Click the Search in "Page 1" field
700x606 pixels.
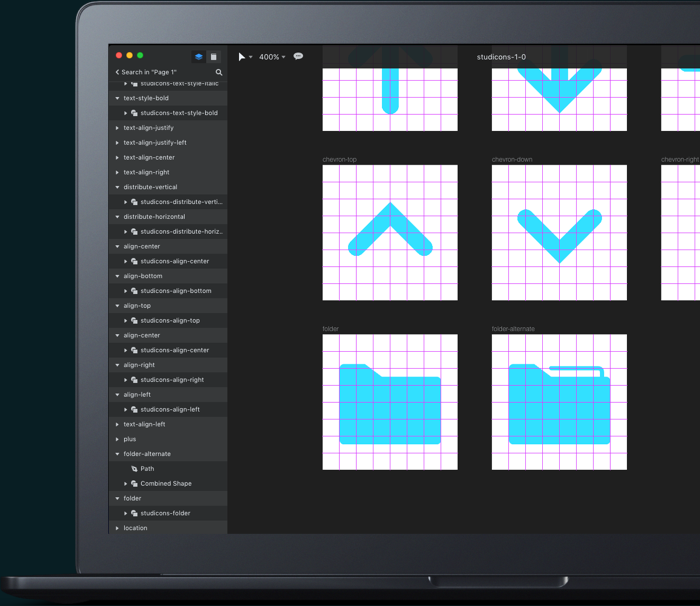pyautogui.click(x=149, y=72)
